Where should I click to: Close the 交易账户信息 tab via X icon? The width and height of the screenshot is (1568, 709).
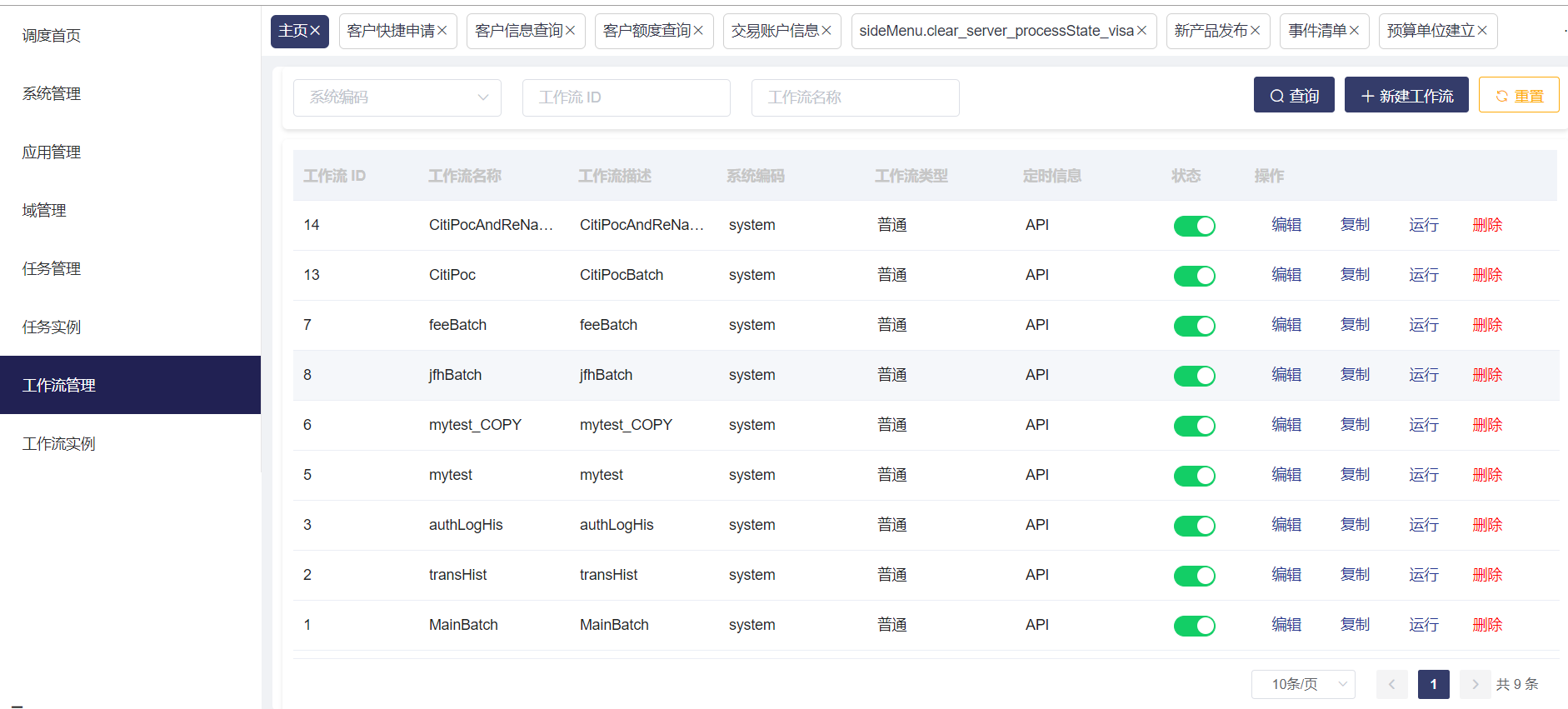coord(826,31)
